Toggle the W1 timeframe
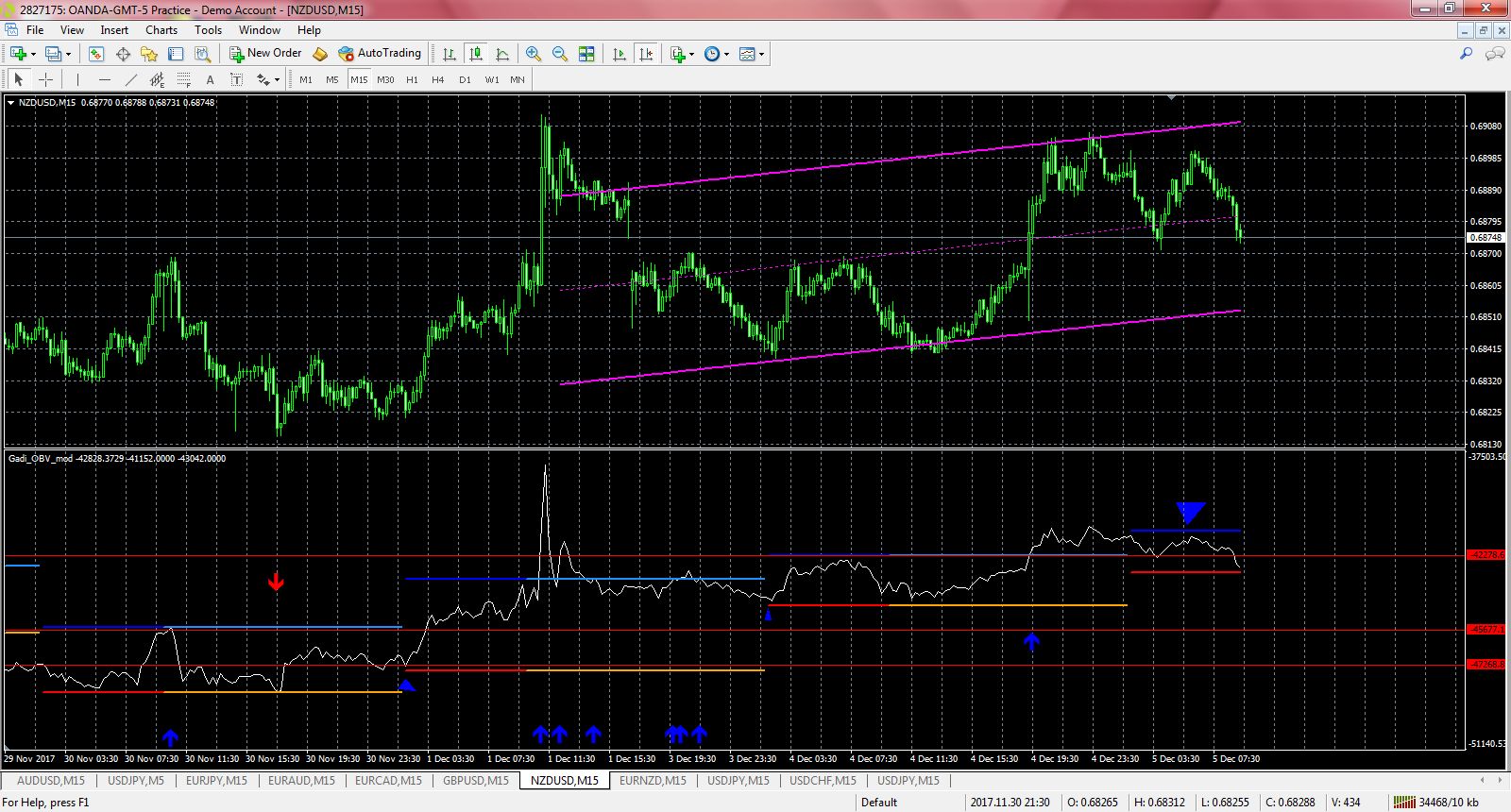Image resolution: width=1511 pixels, height=812 pixels. [x=492, y=79]
